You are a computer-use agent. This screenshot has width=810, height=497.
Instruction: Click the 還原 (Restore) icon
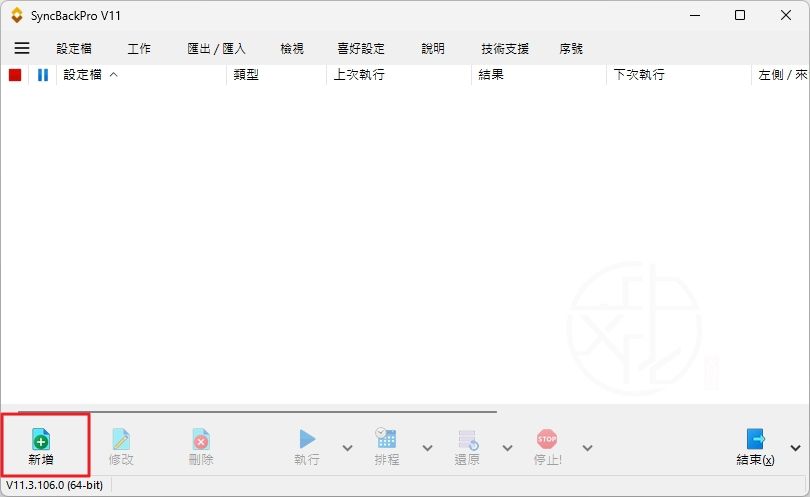tap(467, 439)
